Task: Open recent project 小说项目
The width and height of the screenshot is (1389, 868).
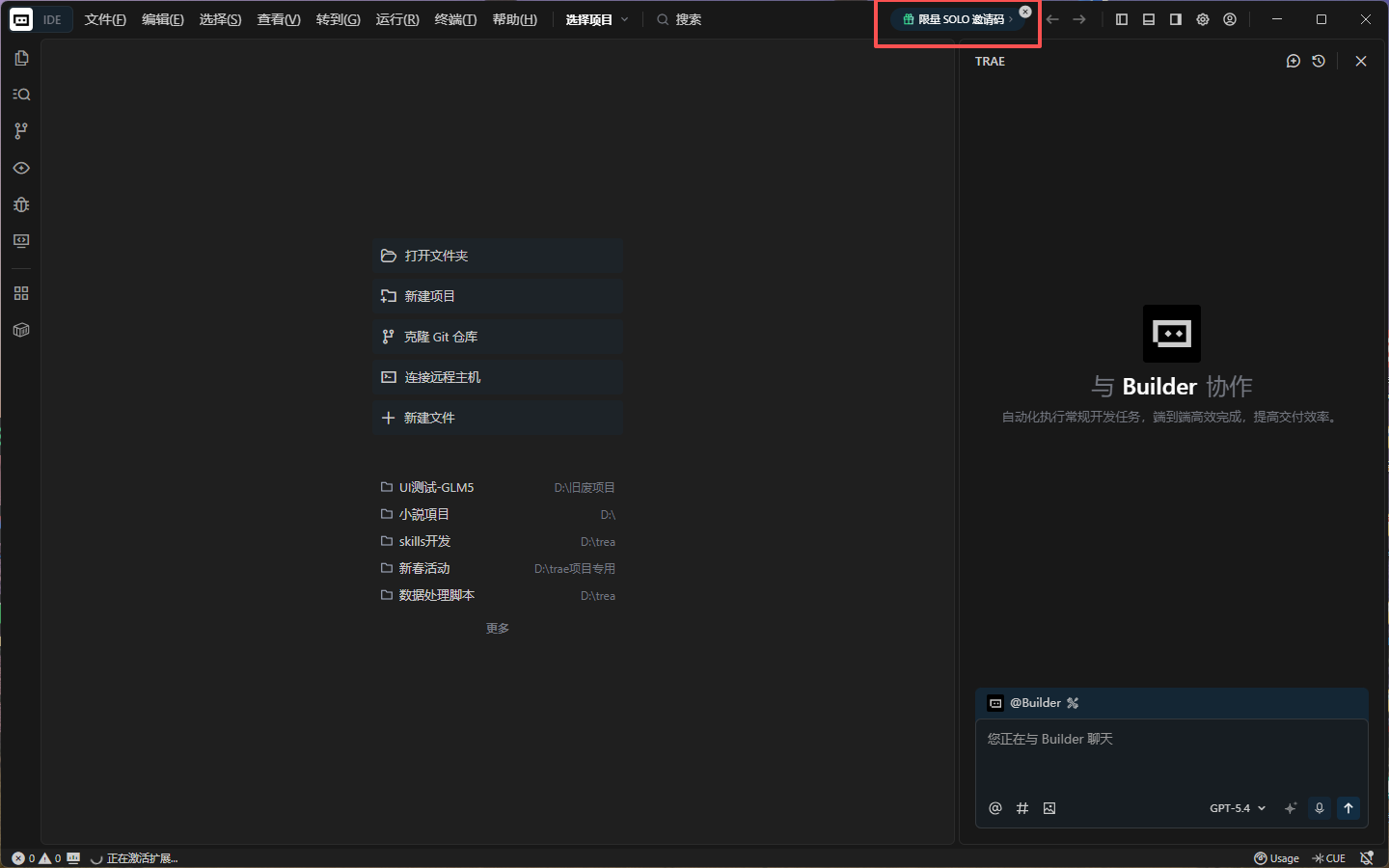Action: point(424,514)
